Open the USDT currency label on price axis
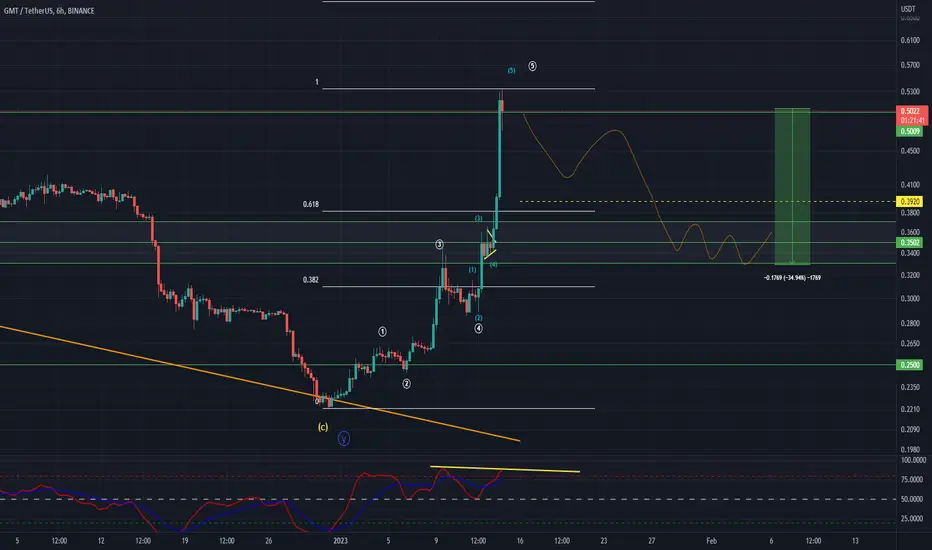Image resolution: width=932 pixels, height=550 pixels. 908,9
